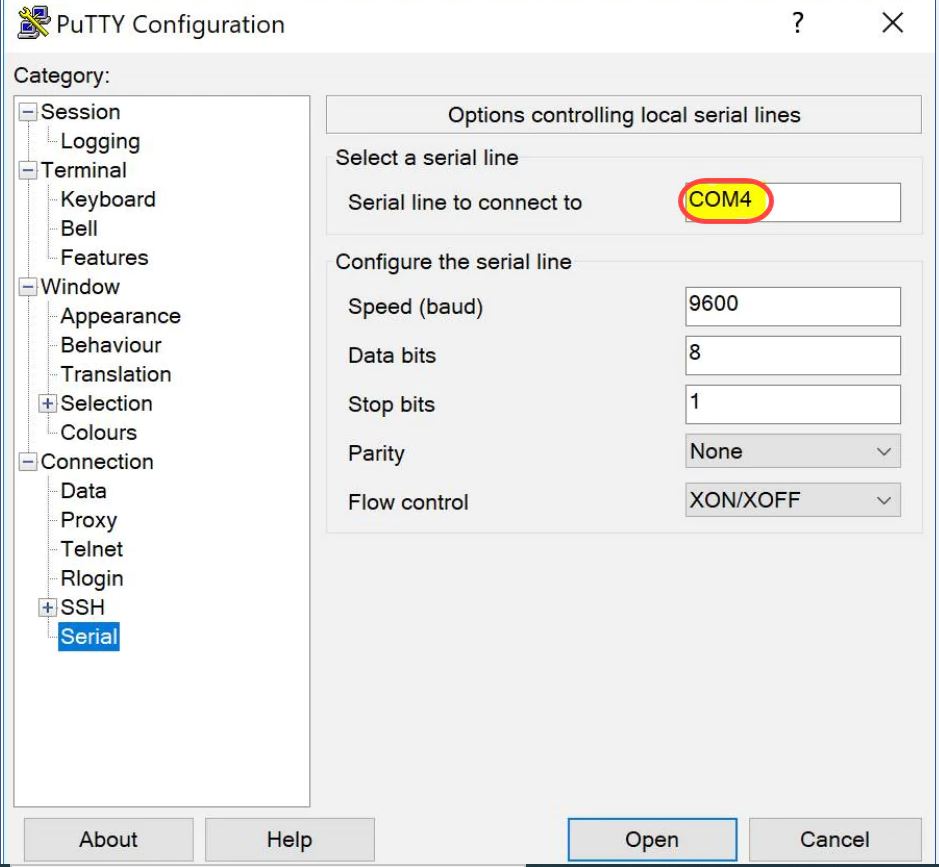939x867 pixels.
Task: Click the About button
Action: coord(107,839)
